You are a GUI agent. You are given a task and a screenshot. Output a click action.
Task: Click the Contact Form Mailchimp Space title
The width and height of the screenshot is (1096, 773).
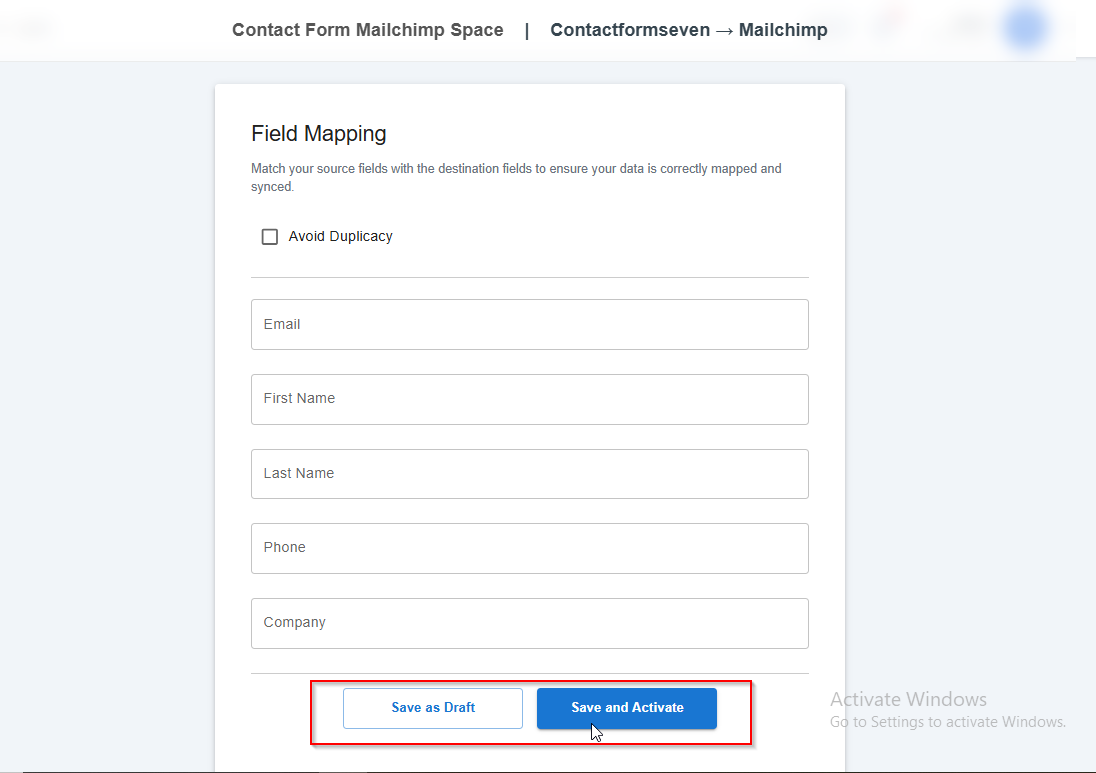click(x=367, y=30)
